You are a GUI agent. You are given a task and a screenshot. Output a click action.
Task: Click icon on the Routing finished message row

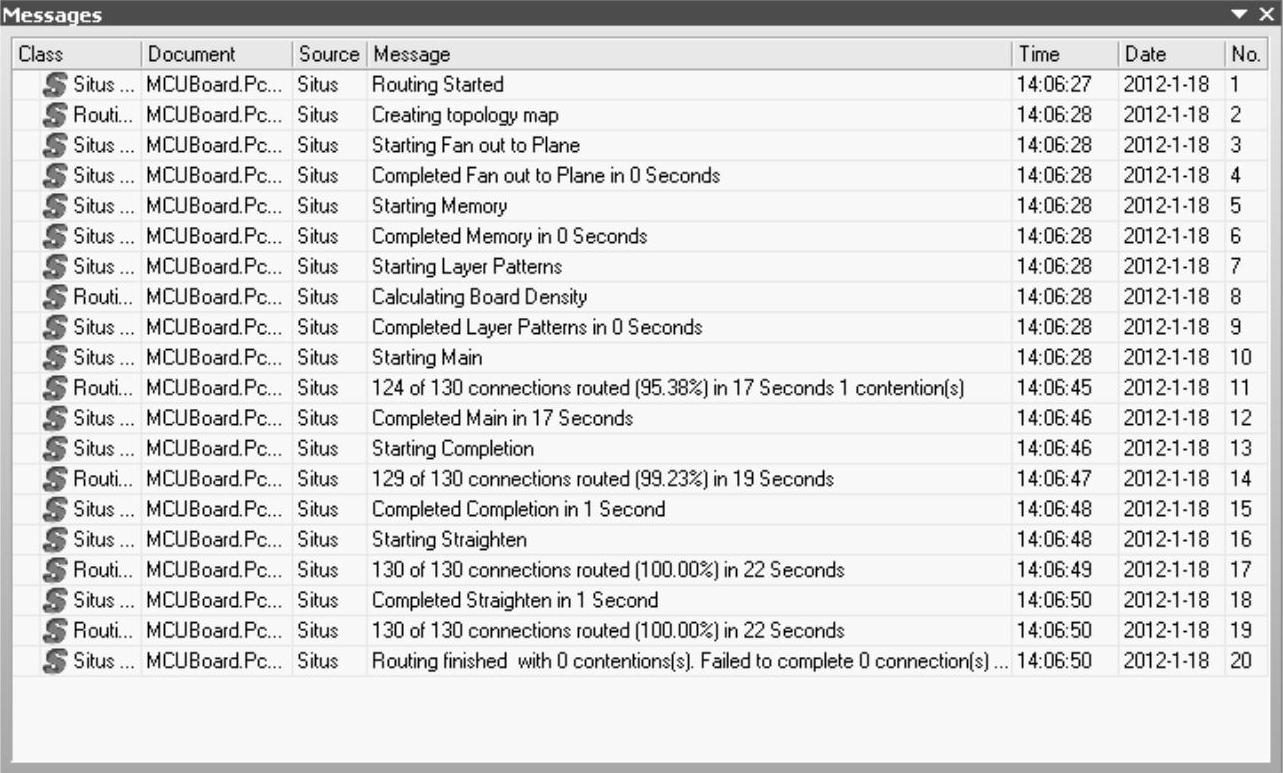click(x=56, y=661)
